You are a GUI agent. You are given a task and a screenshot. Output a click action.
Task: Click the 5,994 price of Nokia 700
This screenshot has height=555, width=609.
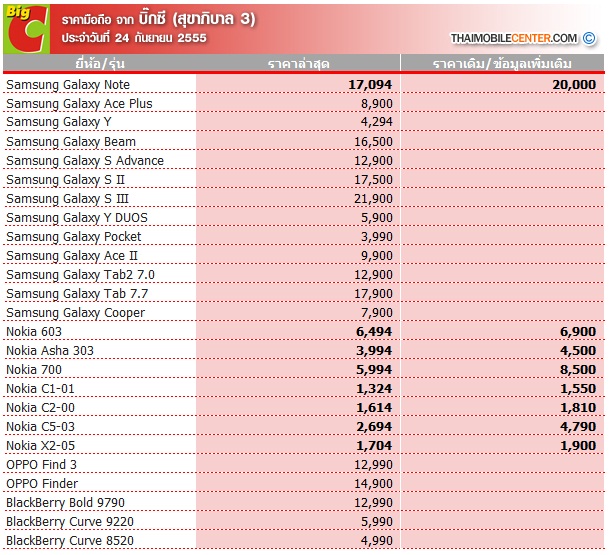click(x=374, y=370)
